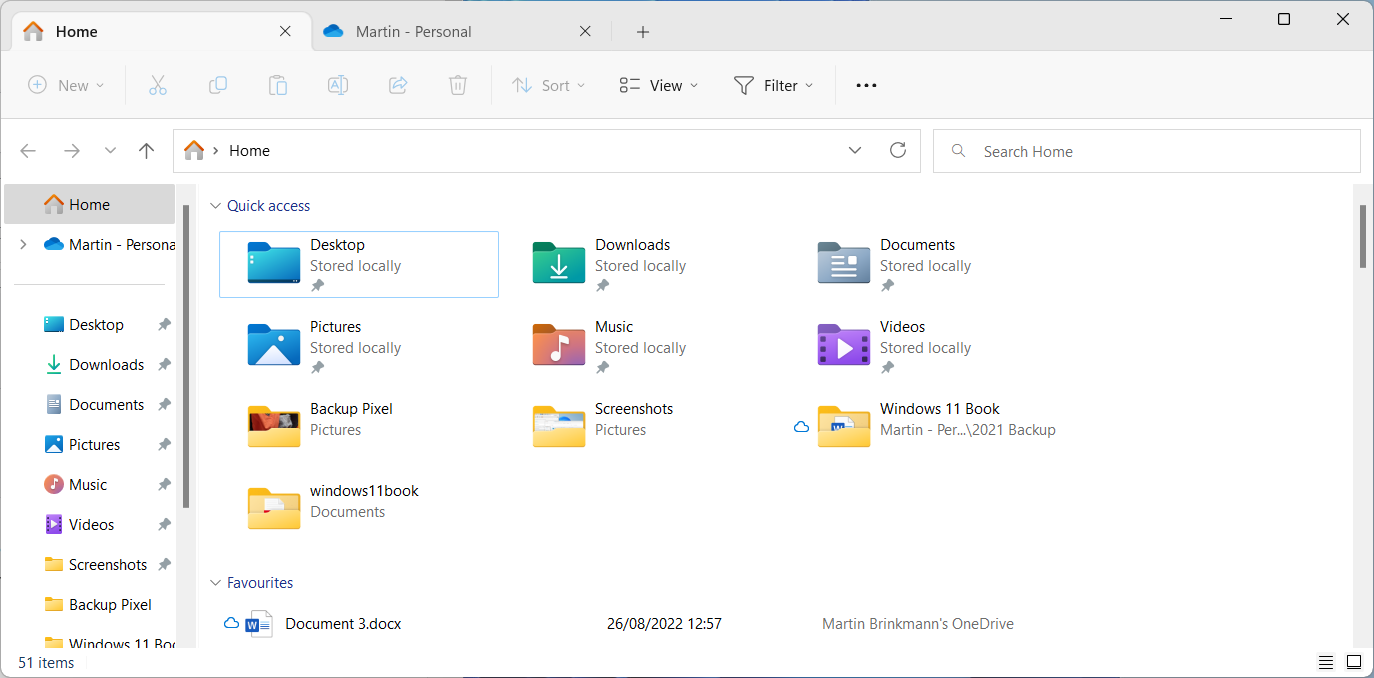Cut the selected item using toolbar scissors icon
This screenshot has width=1374, height=678.
point(158,85)
